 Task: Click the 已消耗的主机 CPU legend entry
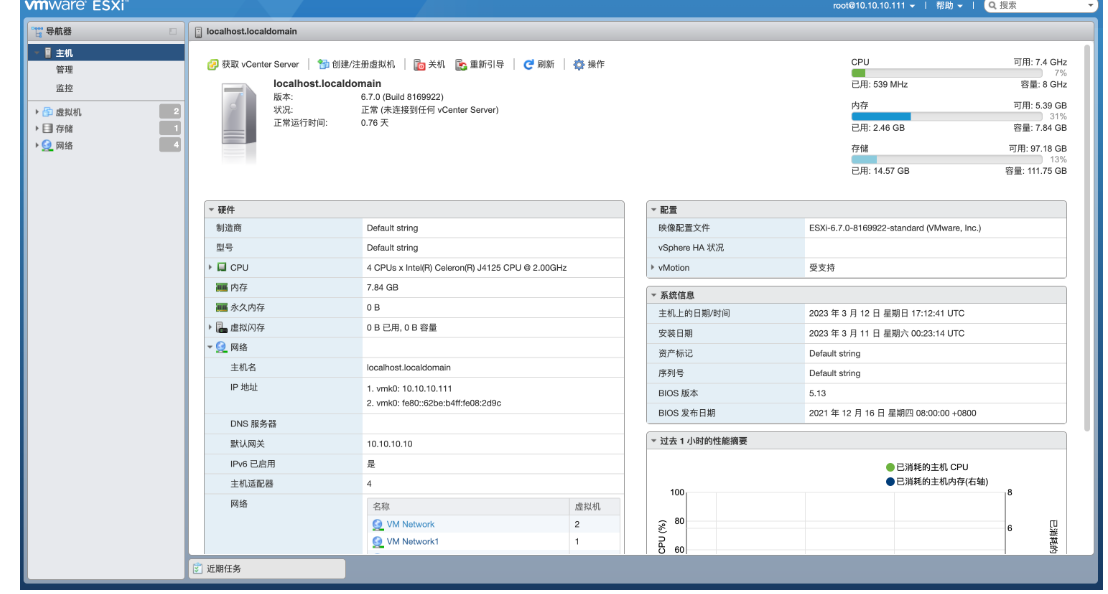927,467
